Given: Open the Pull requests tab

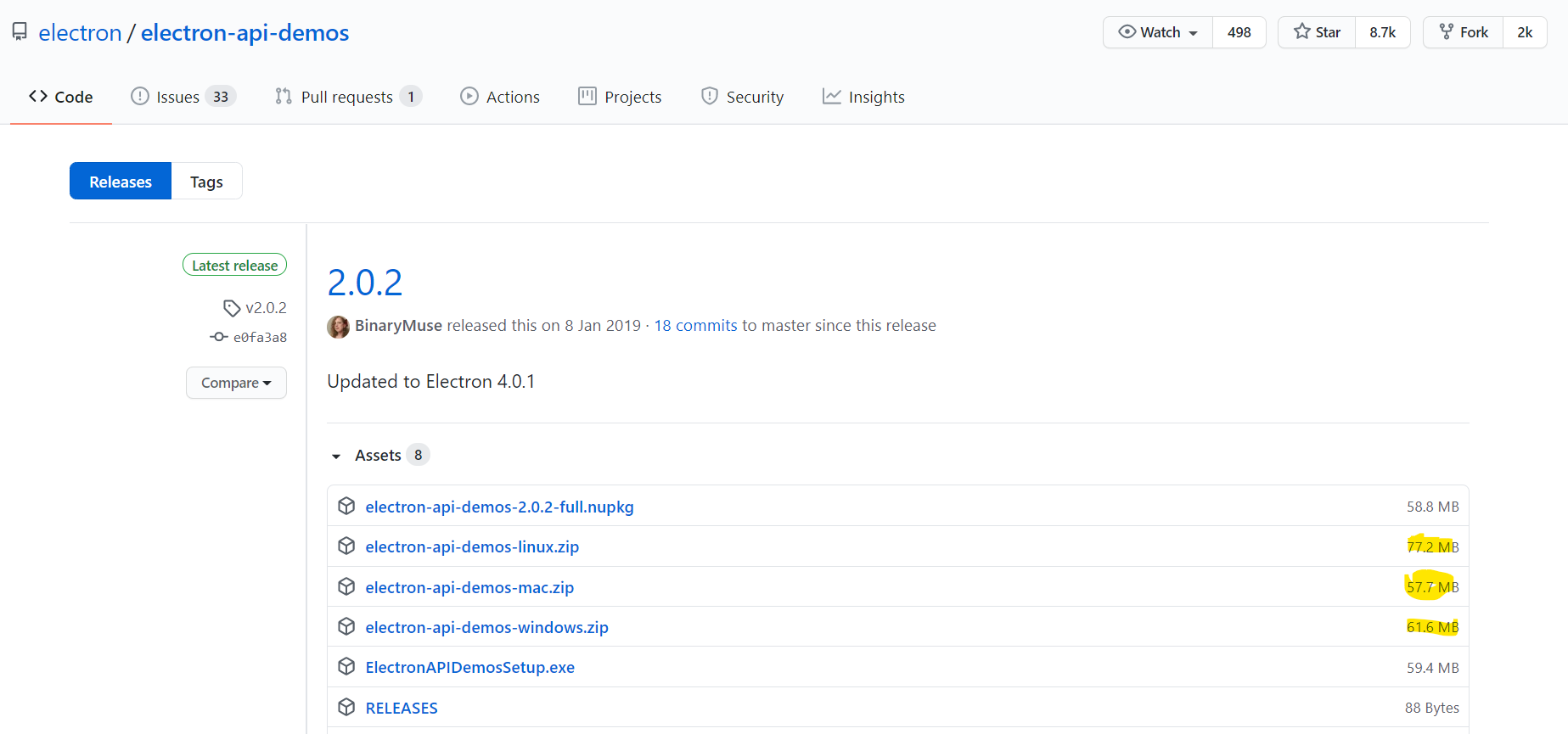Looking at the screenshot, I should (x=348, y=97).
